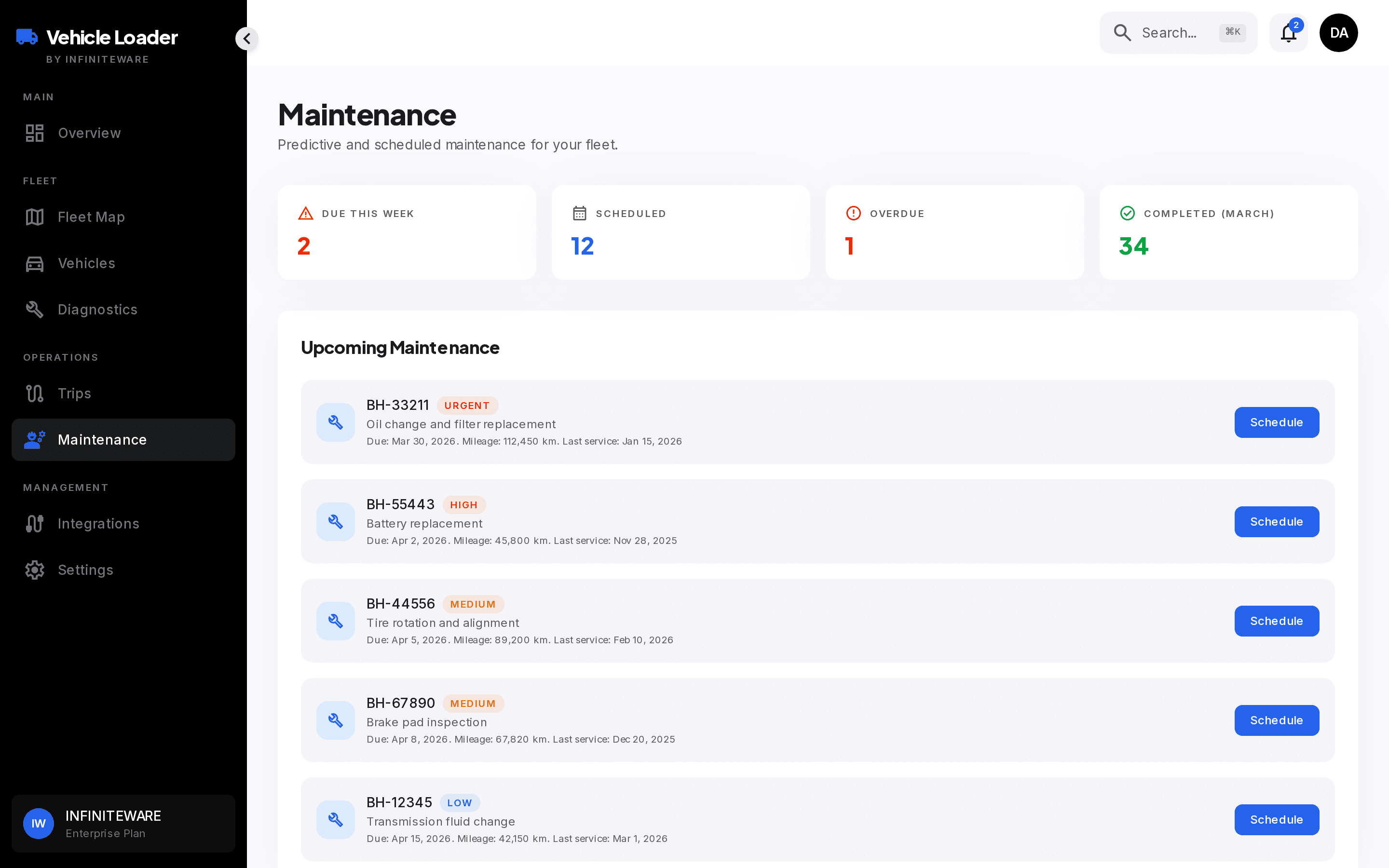Select the Vehicles car icon
Screen dimensions: 1389x868
(x=34, y=263)
